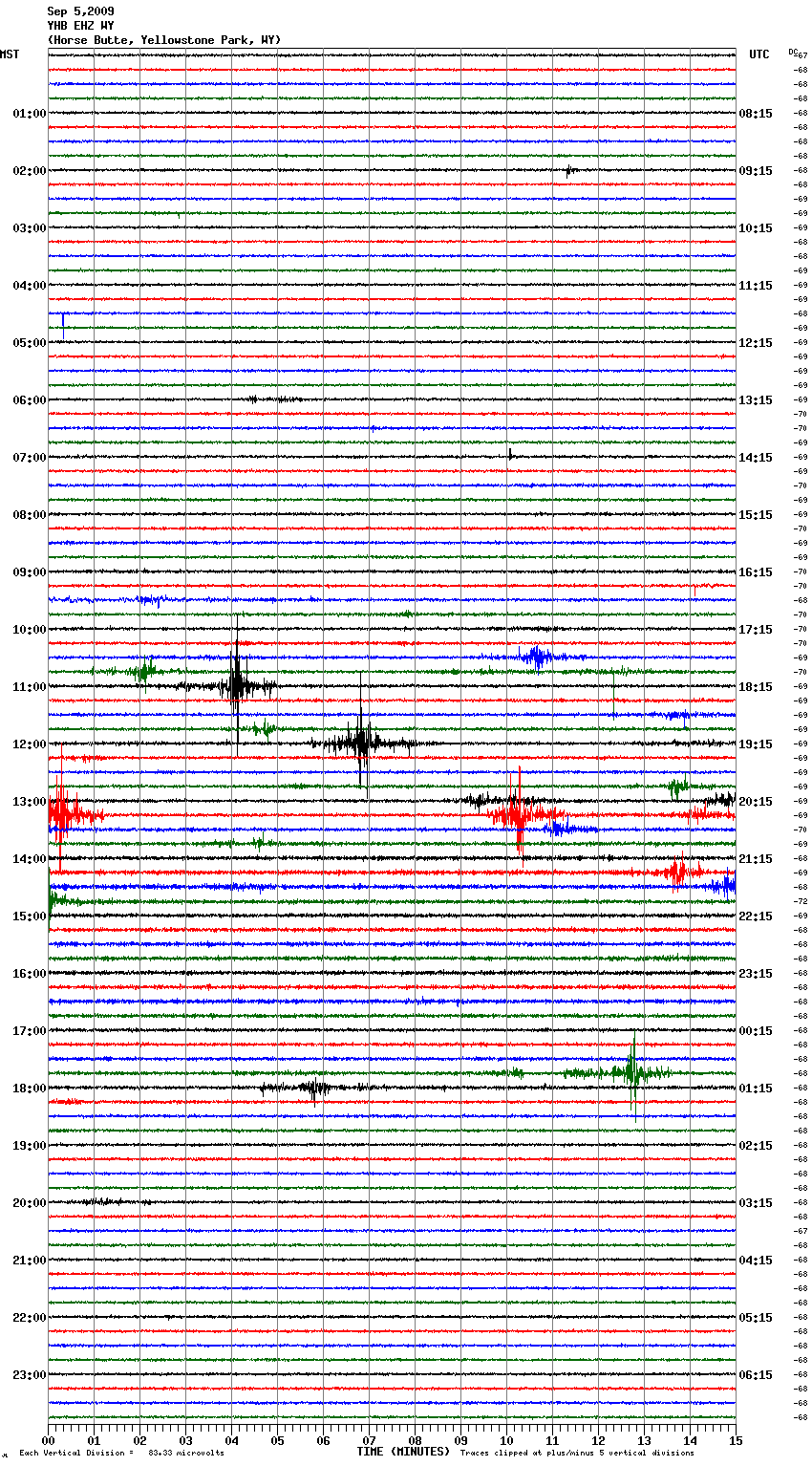Image resolution: width=812 pixels, height=1466 pixels.
Task: Select the 17:00 MST time label
Action: coord(30,1031)
